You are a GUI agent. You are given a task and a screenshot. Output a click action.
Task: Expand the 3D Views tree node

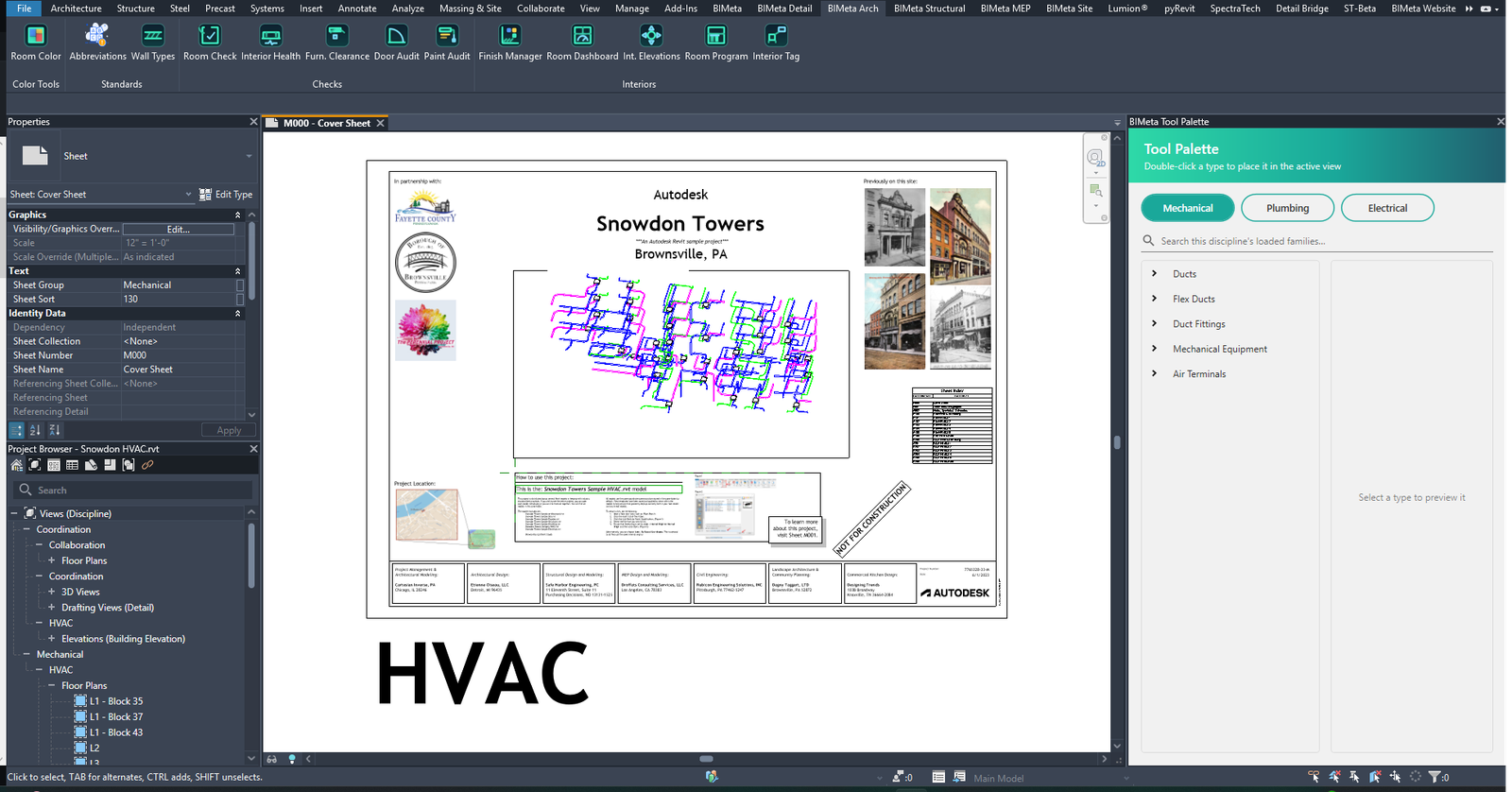(52, 593)
